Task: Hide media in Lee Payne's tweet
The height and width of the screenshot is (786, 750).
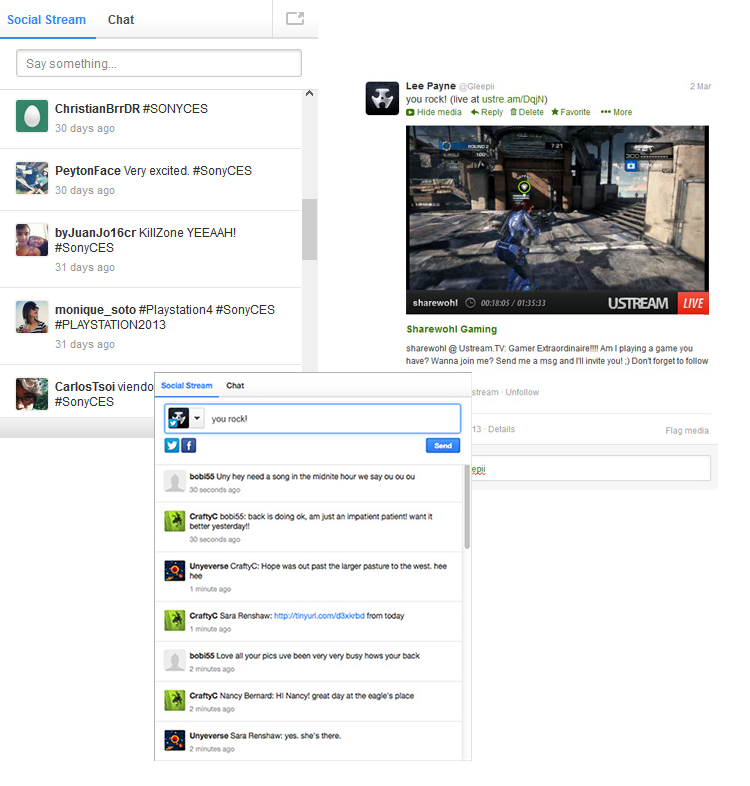Action: click(x=434, y=112)
